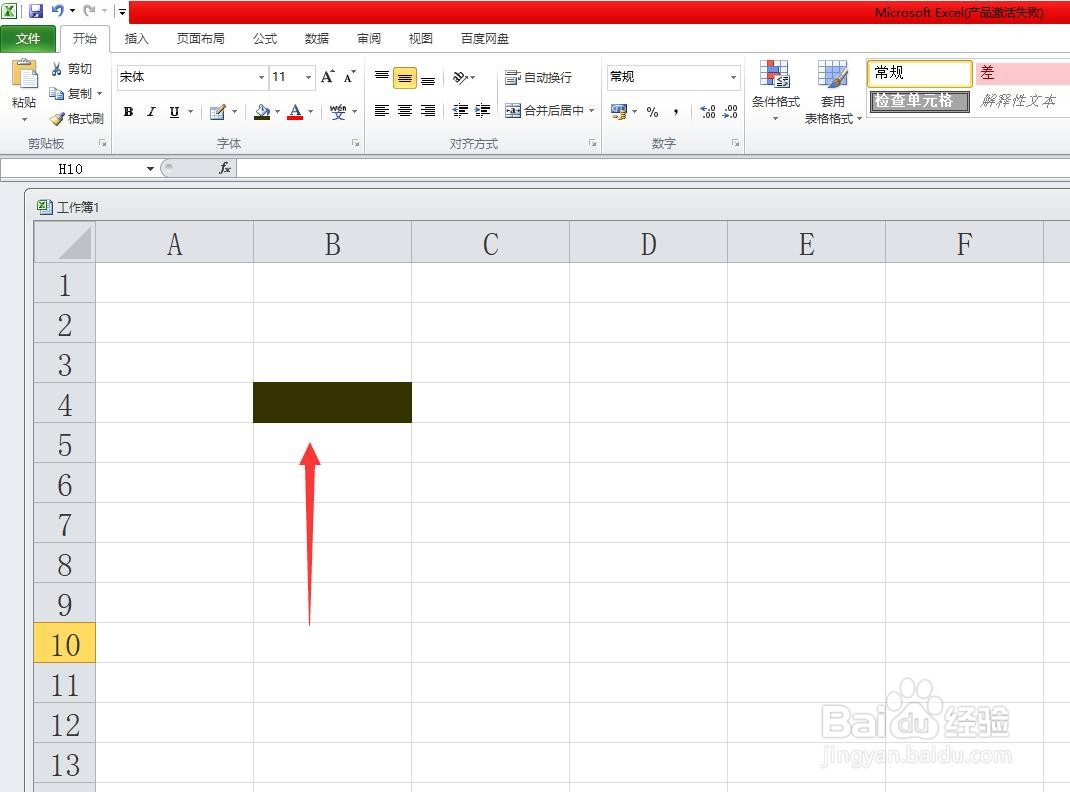This screenshot has width=1070, height=792.
Task: Select the 常规 Normal cell style
Action: tap(919, 73)
